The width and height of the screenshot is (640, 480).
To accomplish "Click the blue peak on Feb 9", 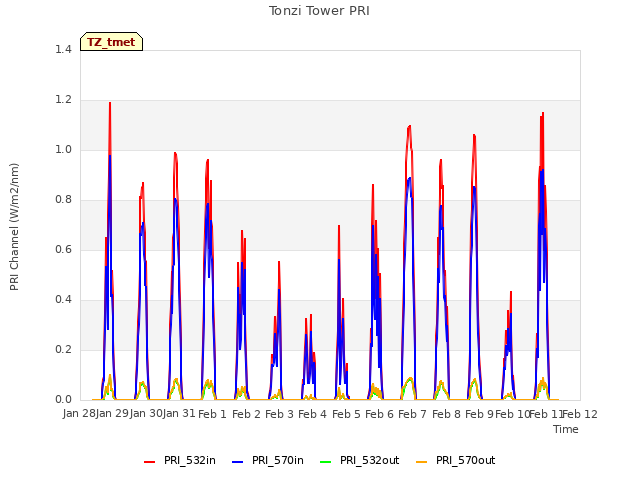I will [x=474, y=187].
